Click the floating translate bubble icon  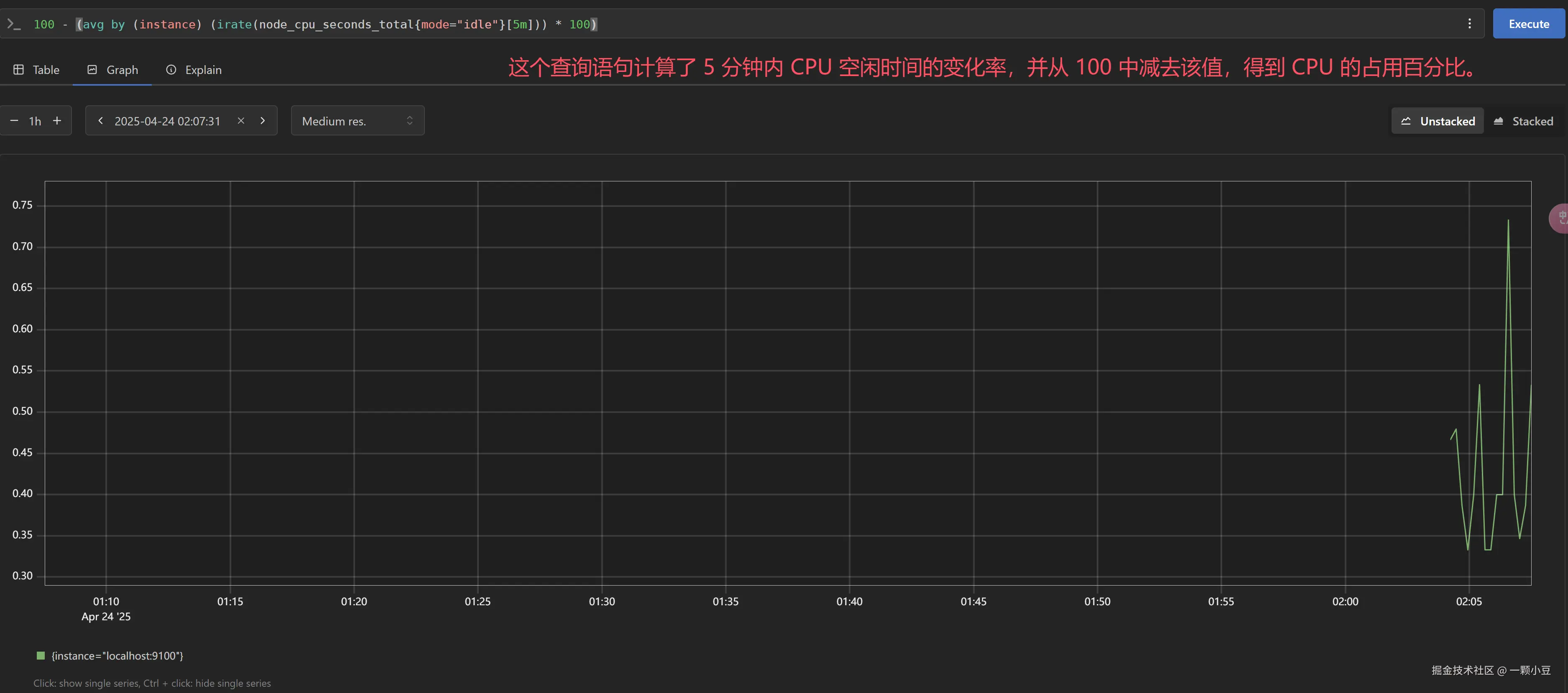click(x=1560, y=218)
